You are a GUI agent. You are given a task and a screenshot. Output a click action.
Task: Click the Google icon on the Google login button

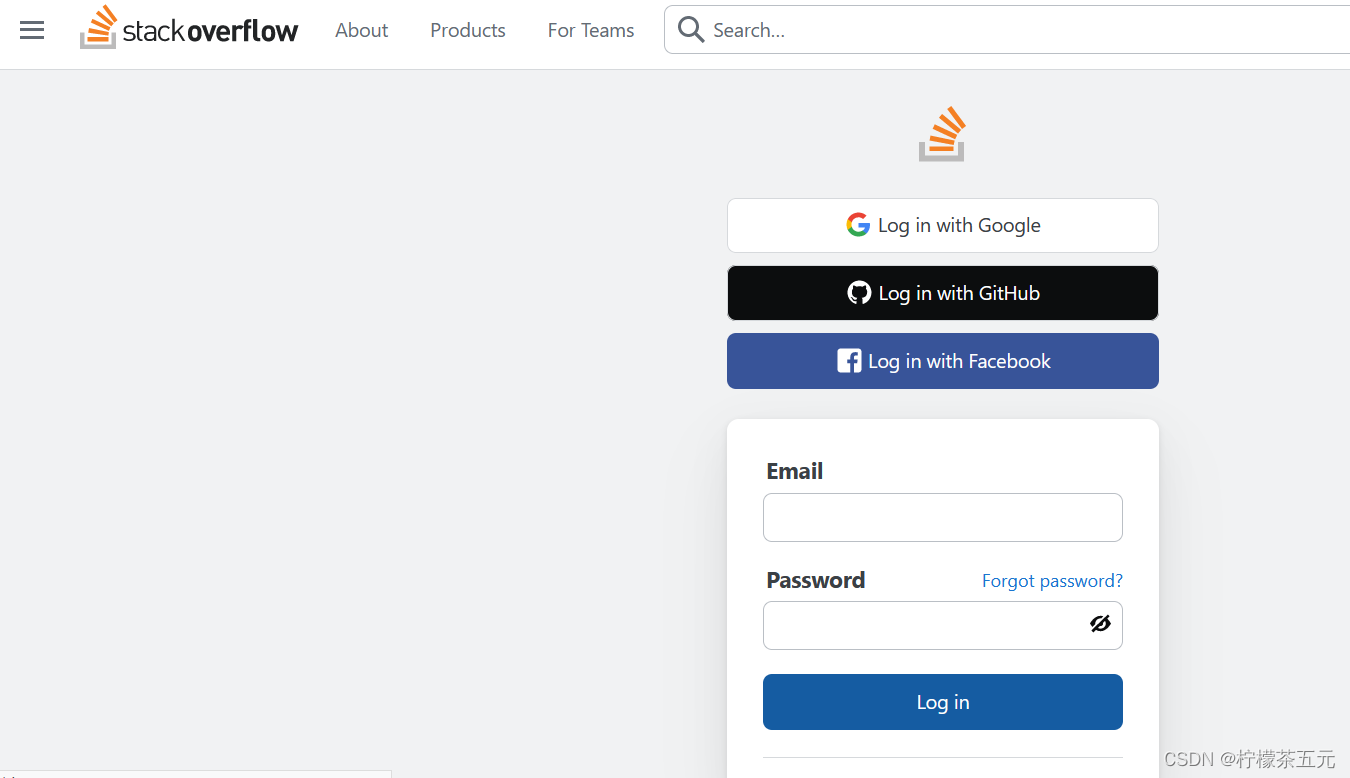(x=858, y=225)
